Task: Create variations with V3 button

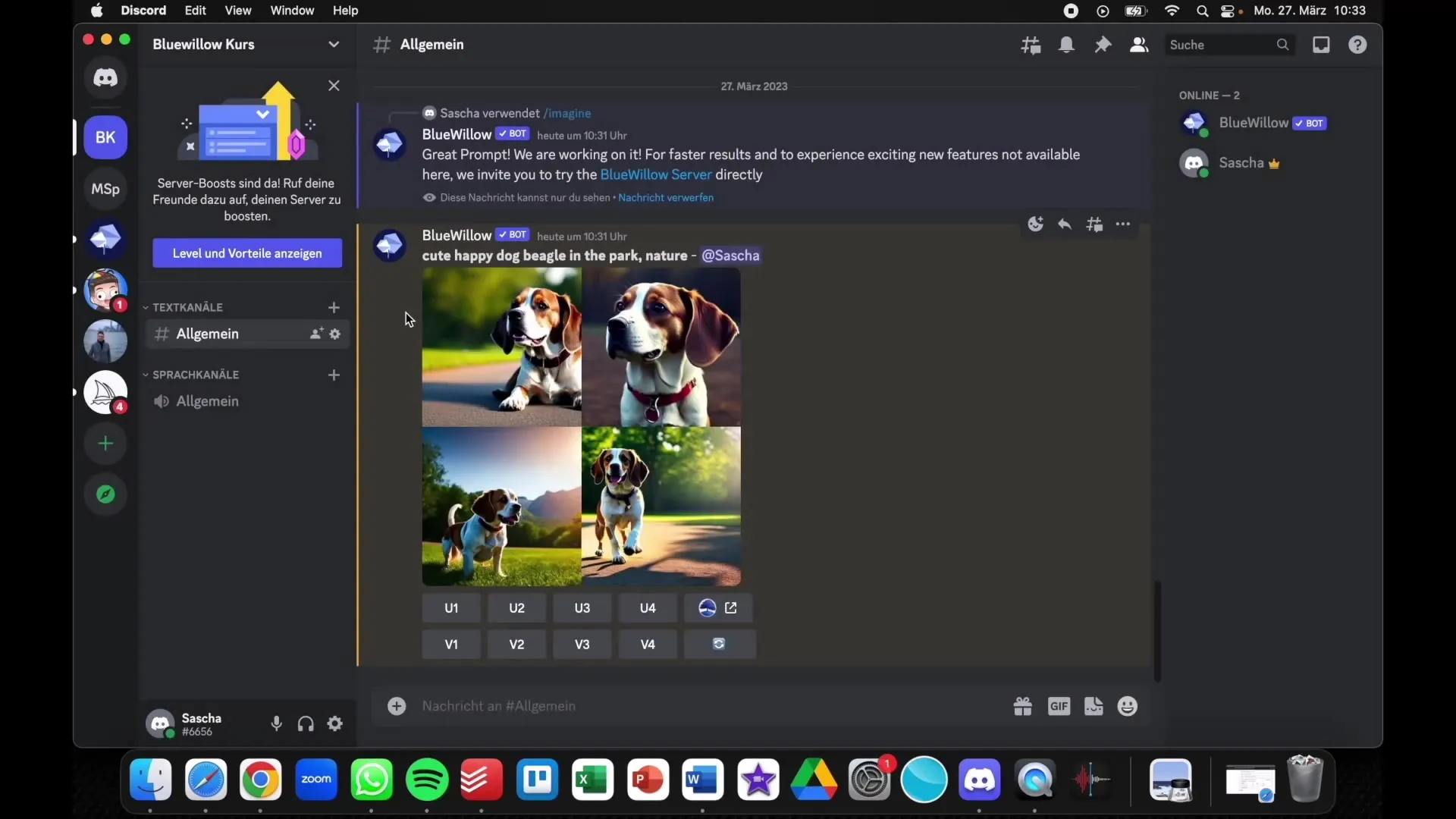Action: click(582, 644)
